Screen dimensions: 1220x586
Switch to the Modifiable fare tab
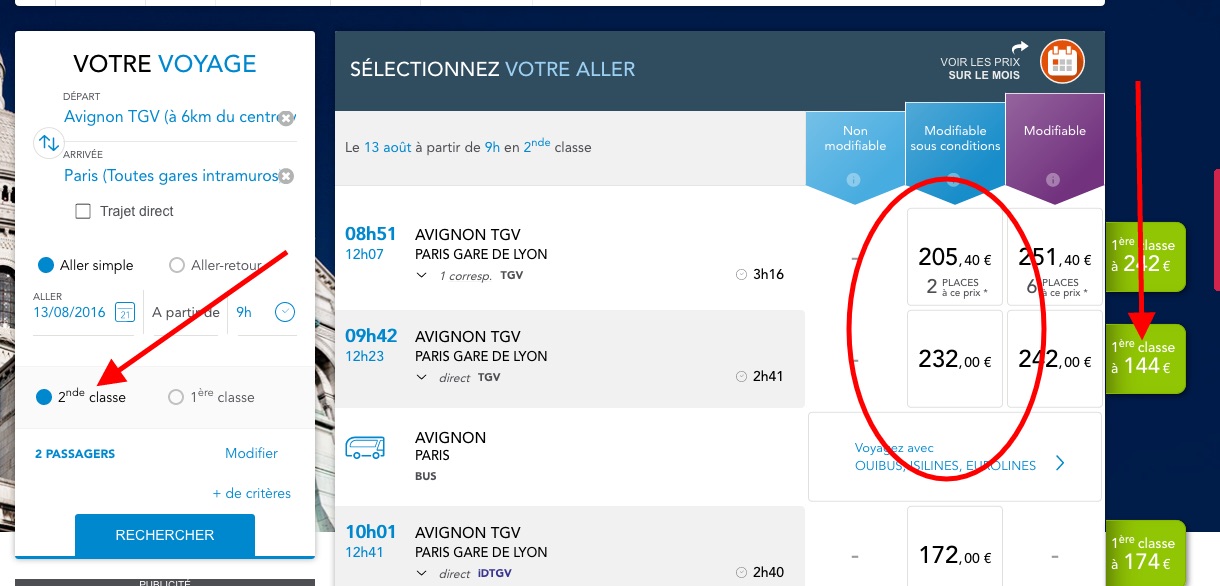coord(1054,130)
